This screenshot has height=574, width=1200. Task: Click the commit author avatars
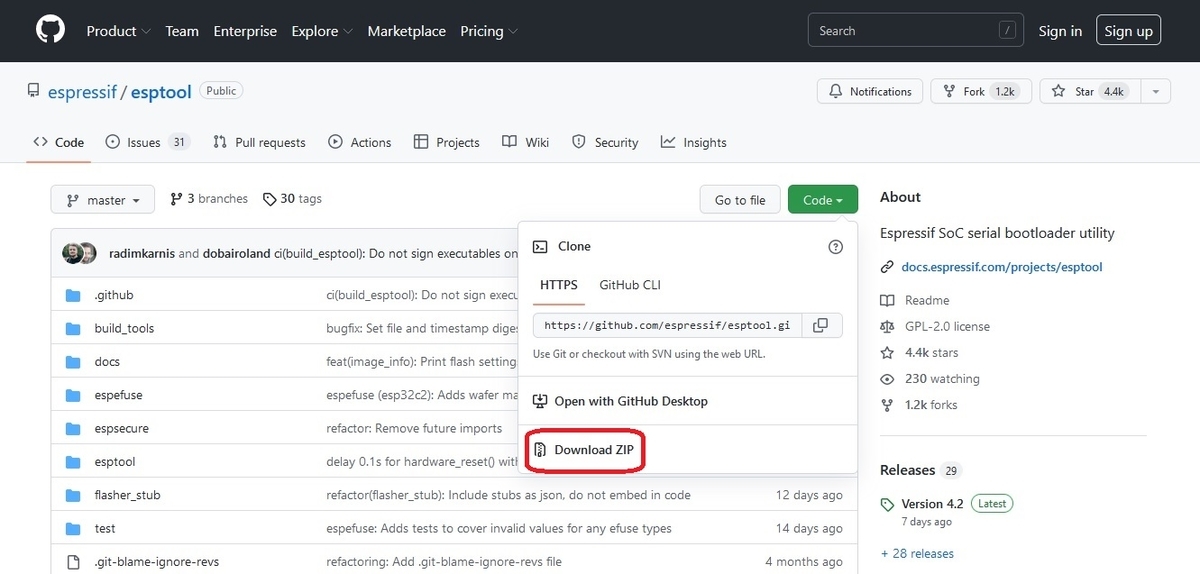point(80,253)
